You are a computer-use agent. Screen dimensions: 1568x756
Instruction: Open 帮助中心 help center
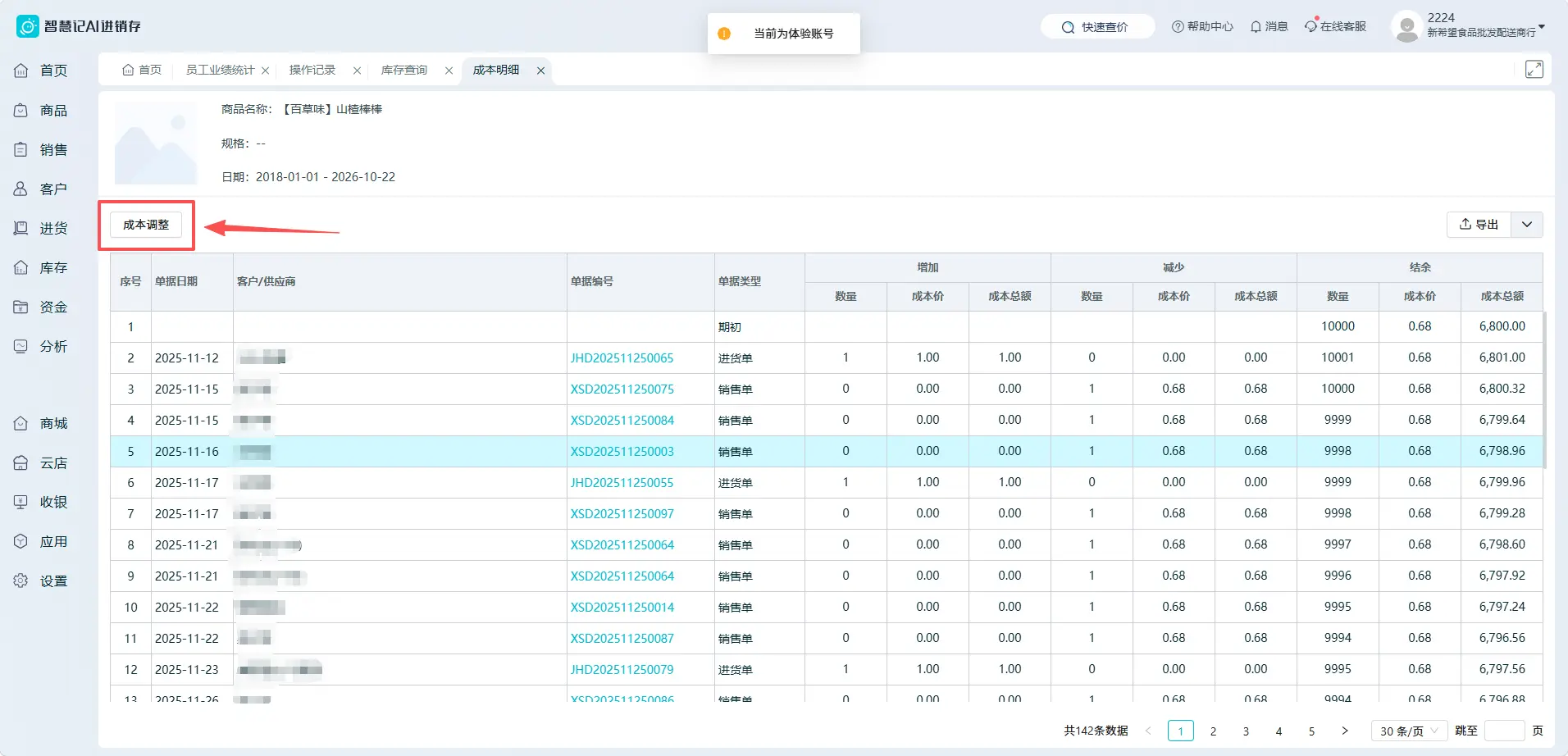click(x=1202, y=26)
